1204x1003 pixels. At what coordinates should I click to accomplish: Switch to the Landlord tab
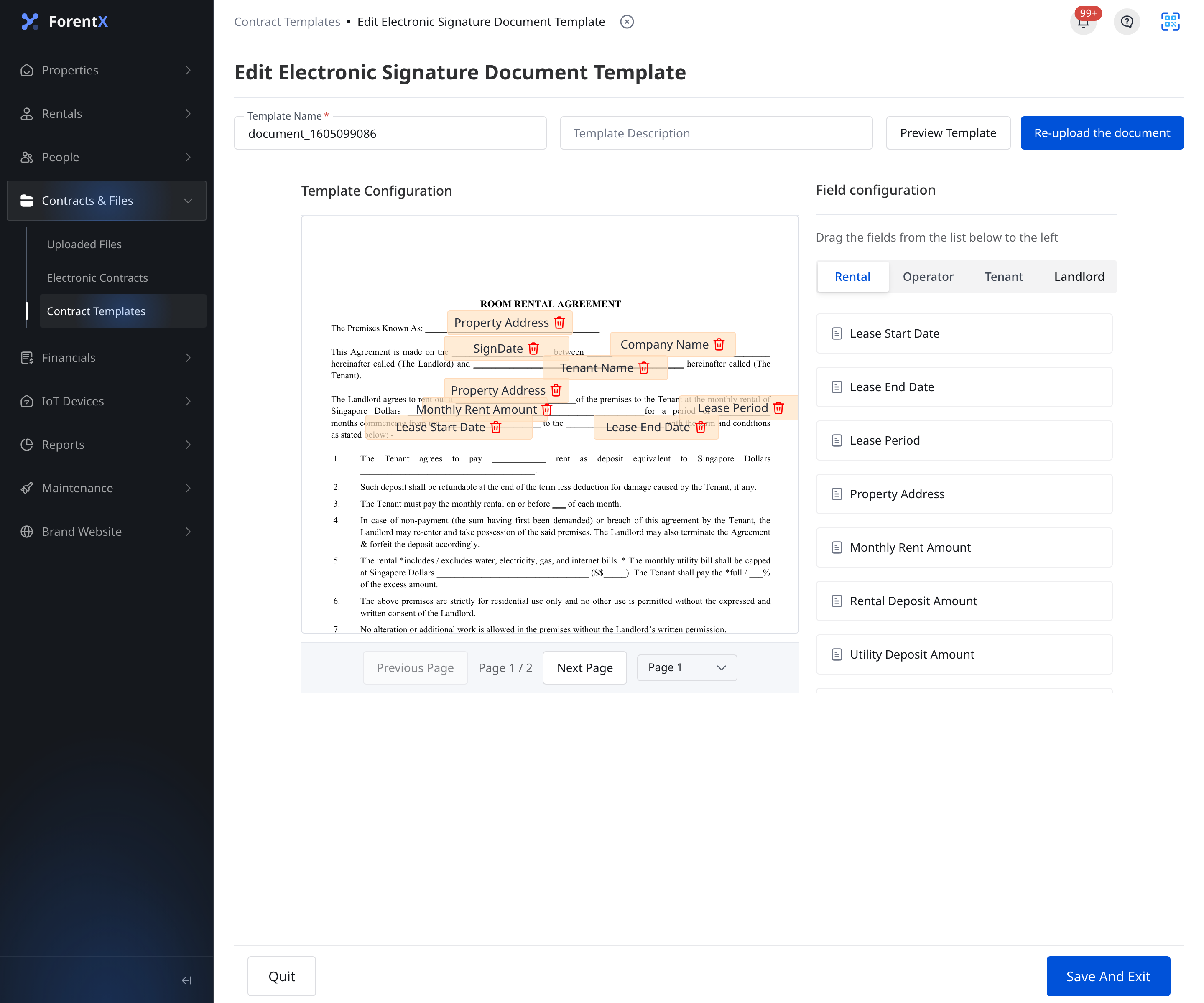pos(1079,277)
